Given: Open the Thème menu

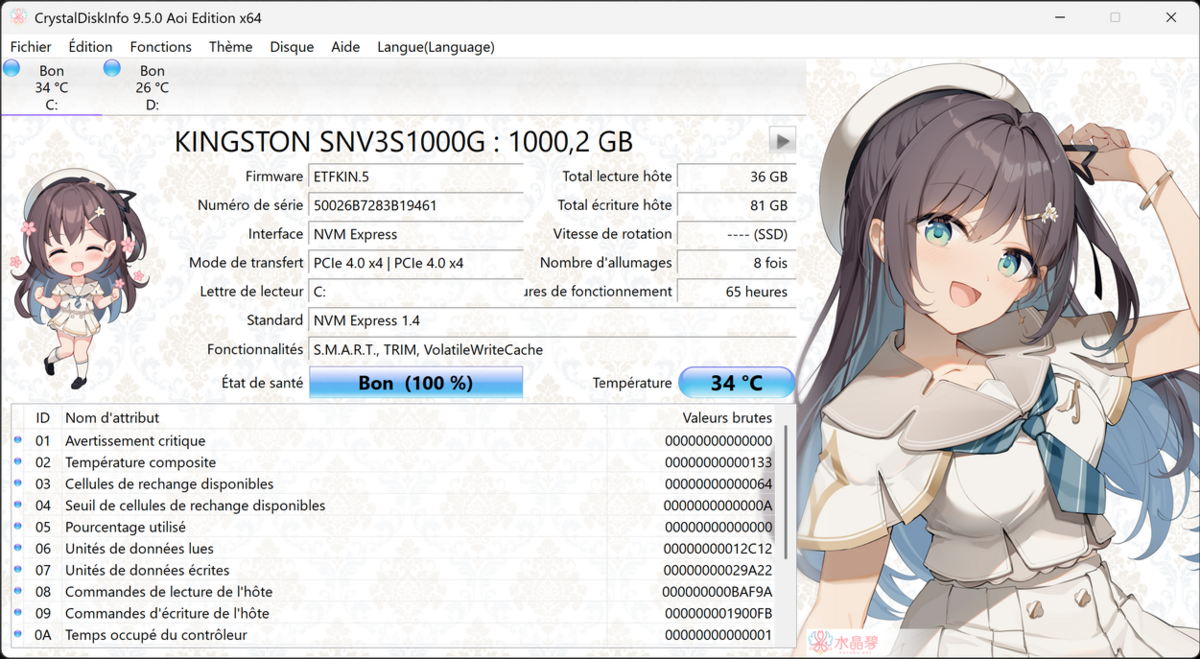Looking at the screenshot, I should pyautogui.click(x=230, y=46).
